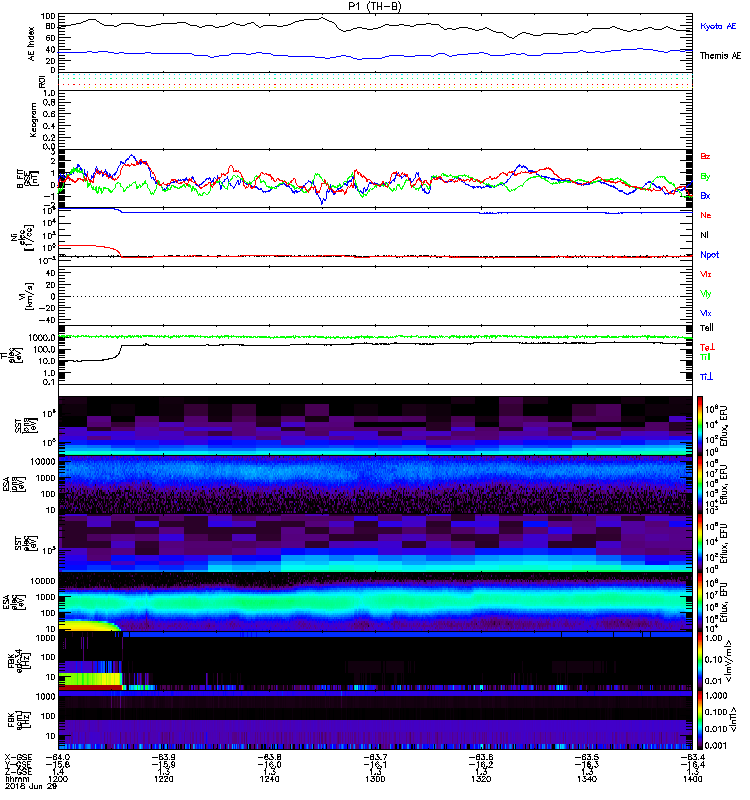The image size is (750, 800).
Task: Click the -83.9 X-GSE value
Action: point(163,757)
